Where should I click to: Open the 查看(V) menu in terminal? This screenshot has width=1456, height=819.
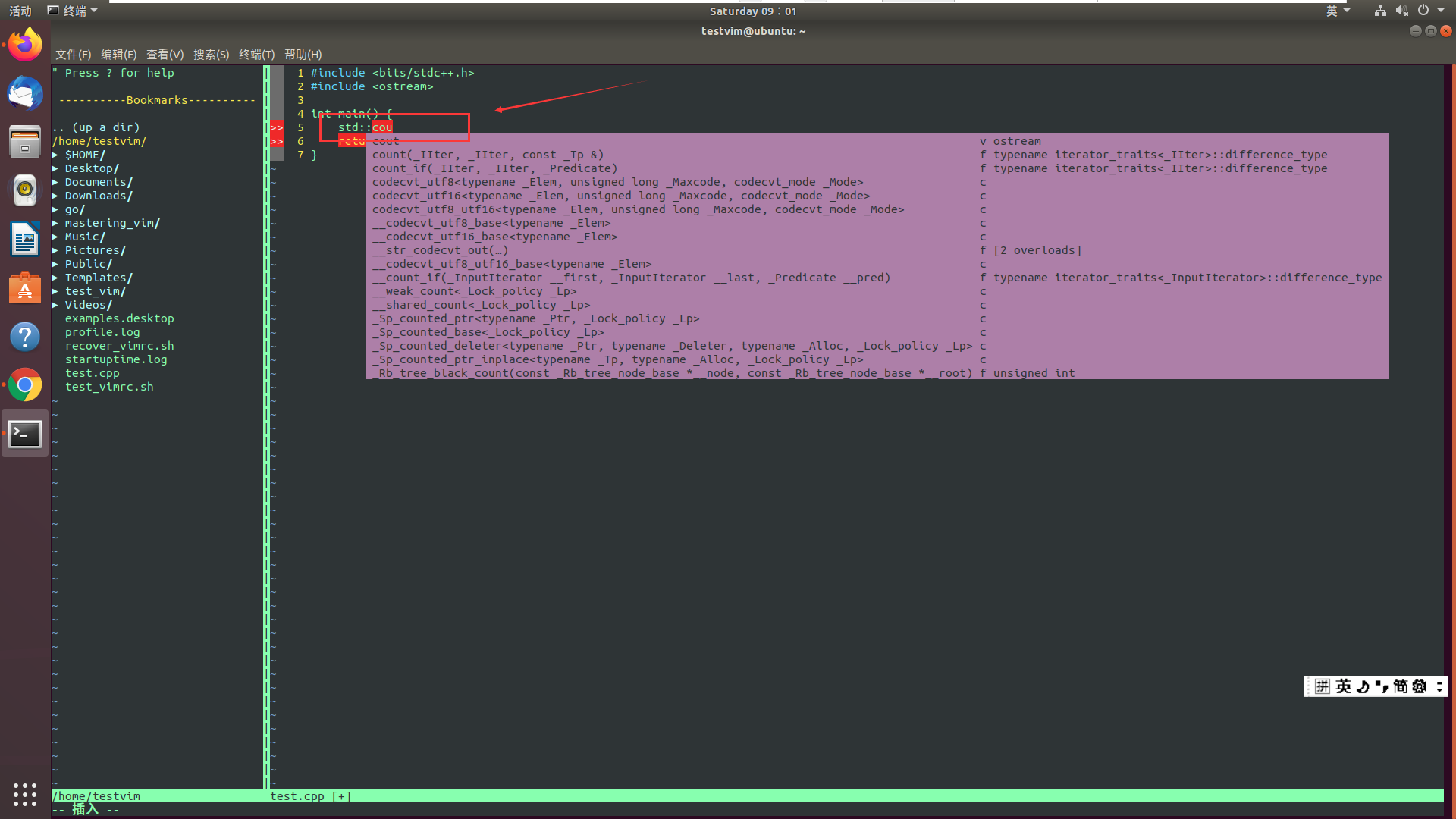pyautogui.click(x=165, y=54)
